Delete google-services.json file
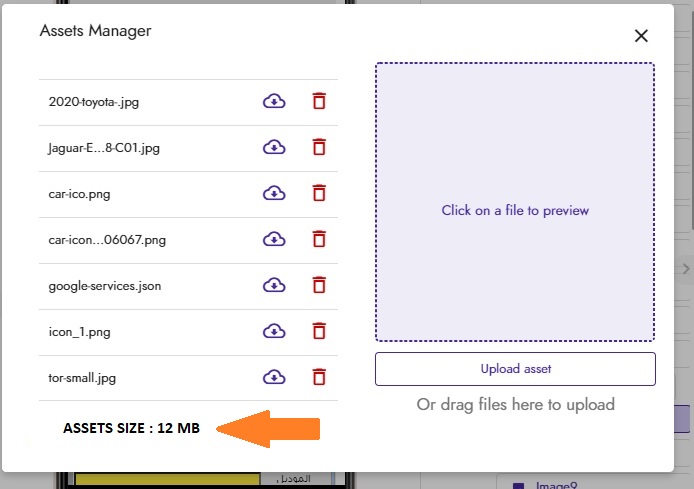694x489 pixels. tap(319, 285)
